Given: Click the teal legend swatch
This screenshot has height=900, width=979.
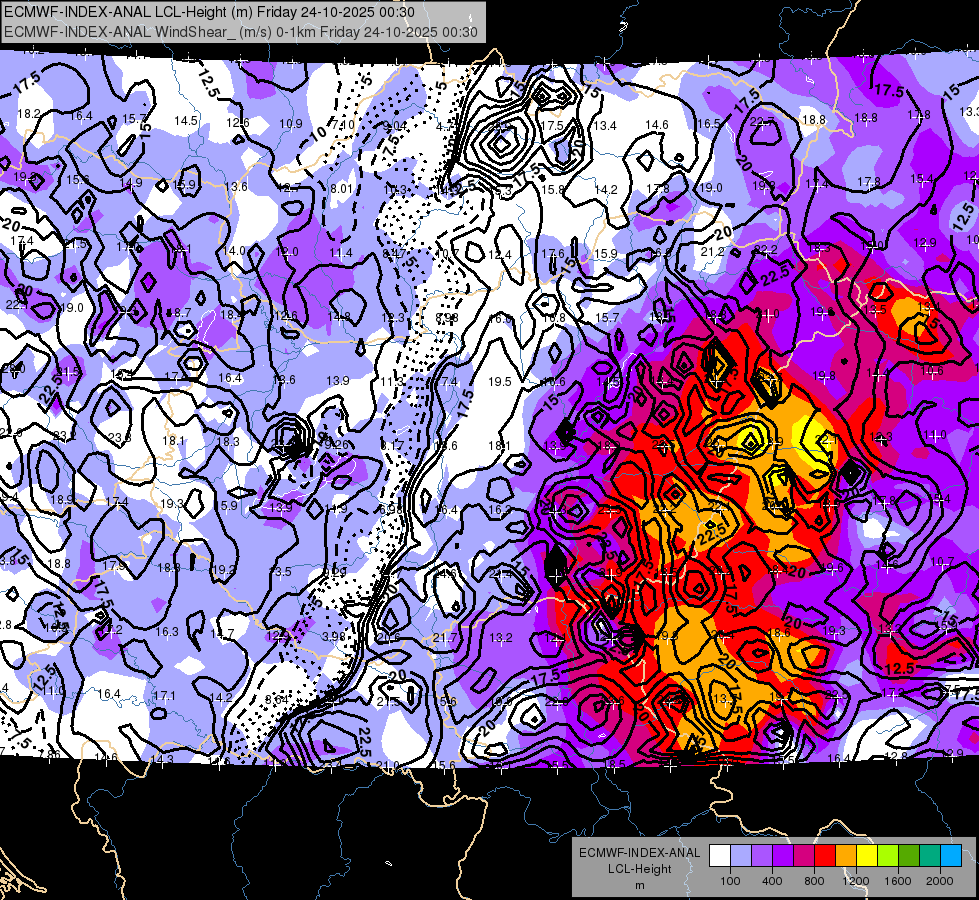Looking at the screenshot, I should (x=930, y=855).
